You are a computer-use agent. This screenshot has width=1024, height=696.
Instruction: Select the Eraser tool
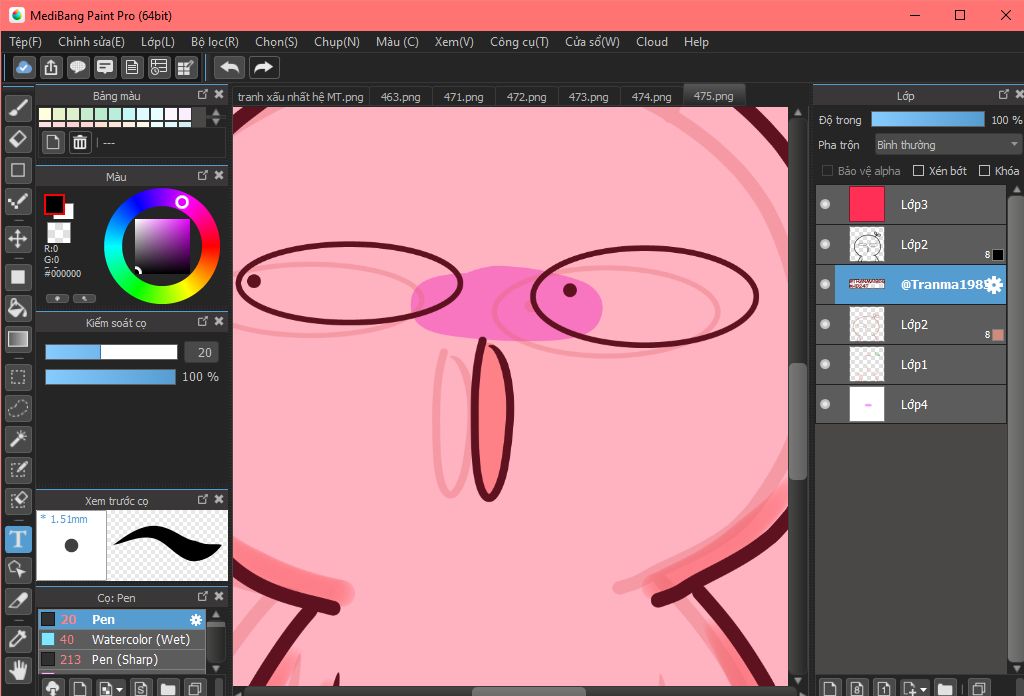(x=18, y=139)
